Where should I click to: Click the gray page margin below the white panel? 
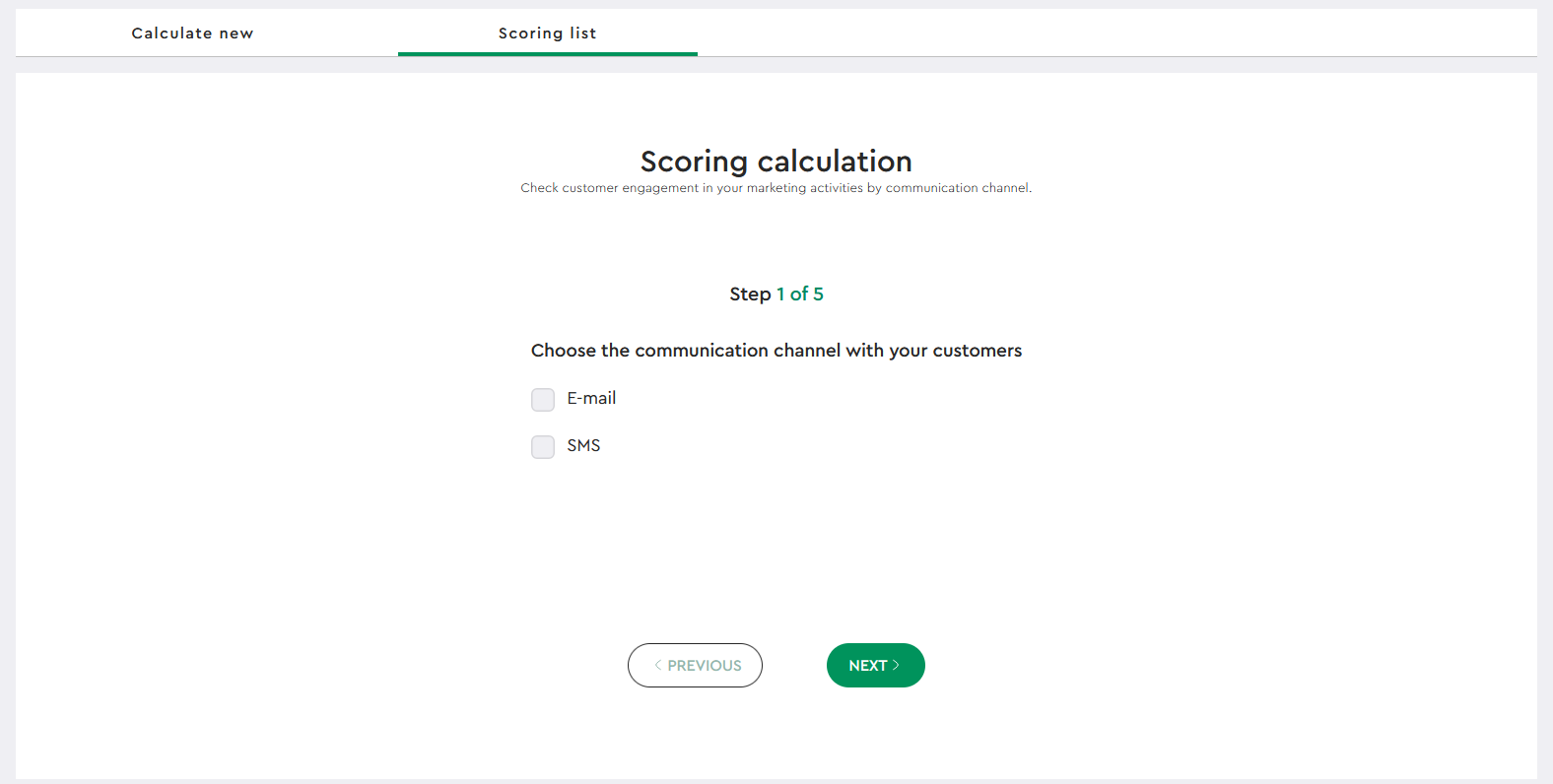pos(776,781)
